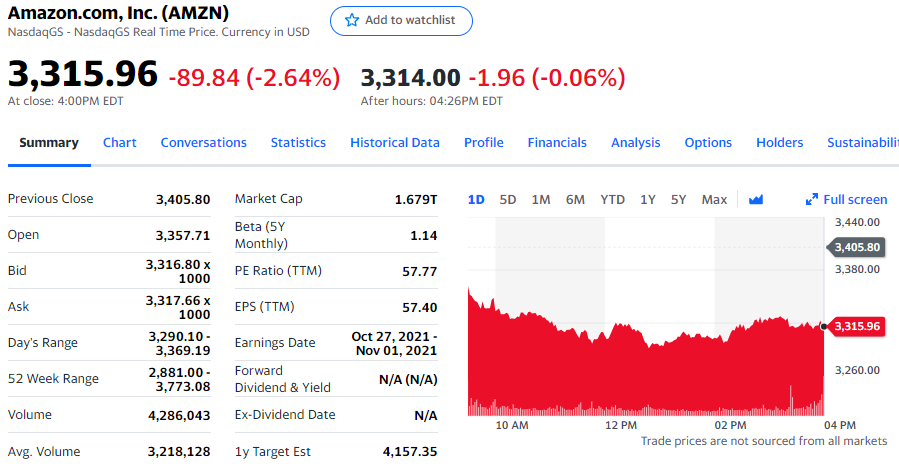Open the Statistics tab

pos(298,143)
